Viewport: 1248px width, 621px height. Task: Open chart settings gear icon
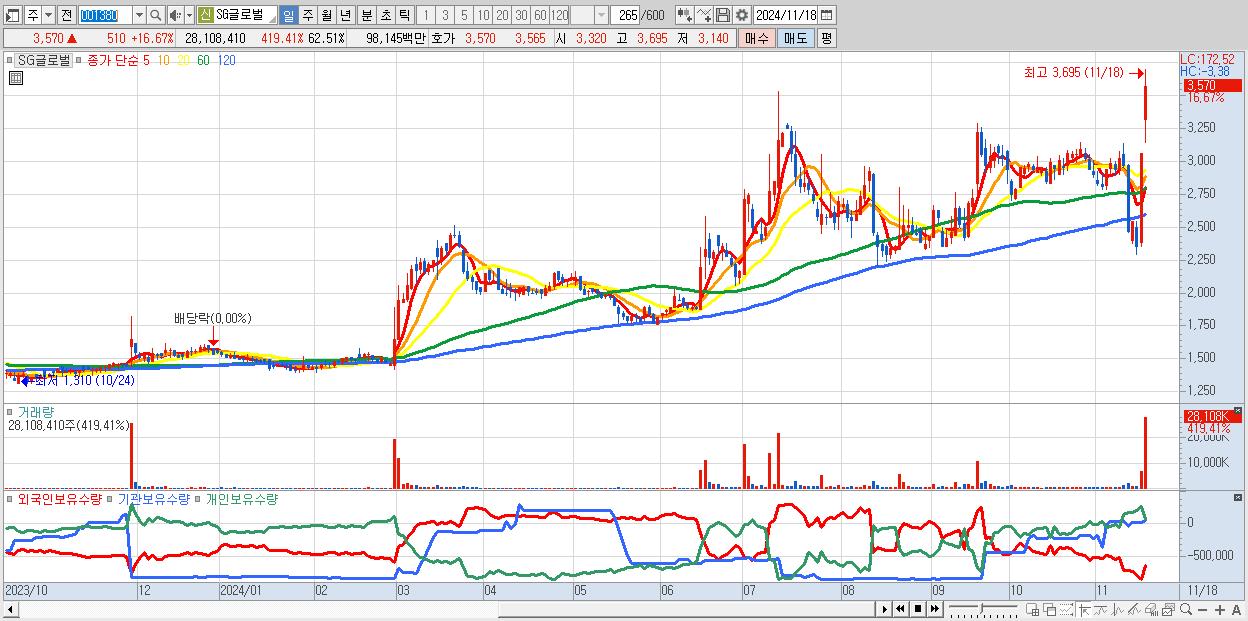[741, 15]
